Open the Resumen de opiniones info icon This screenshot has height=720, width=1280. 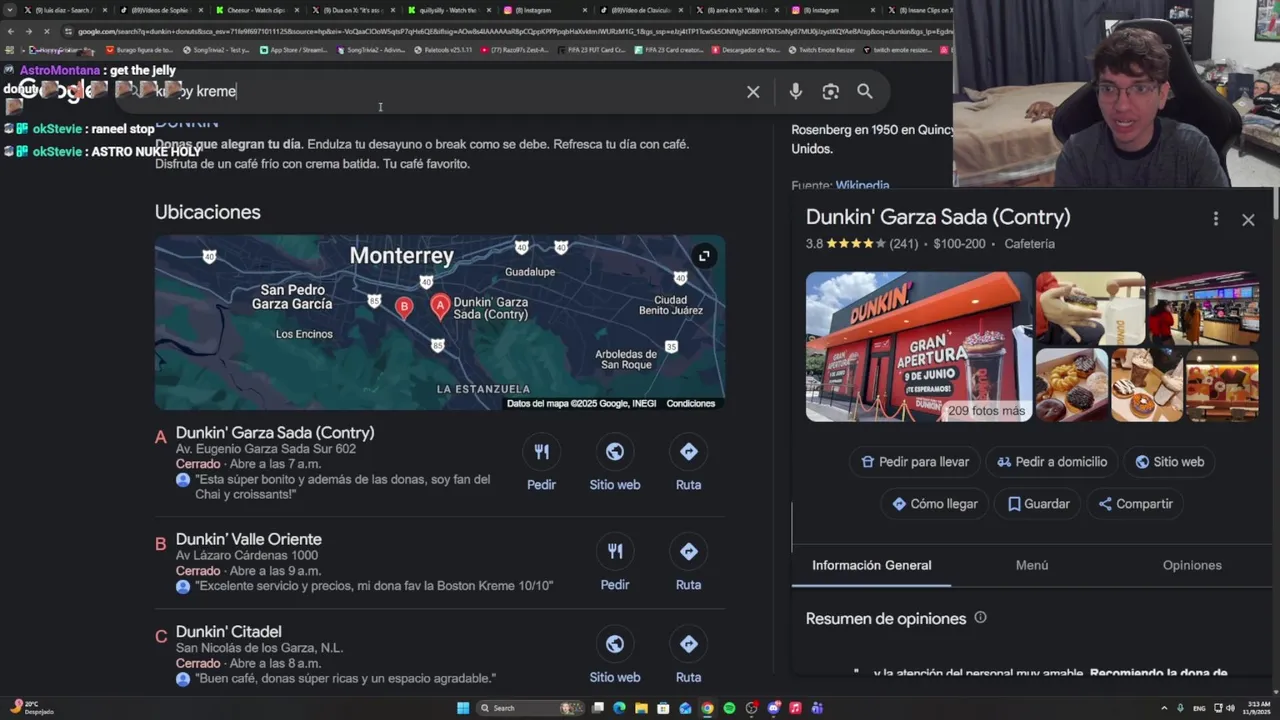coord(980,618)
